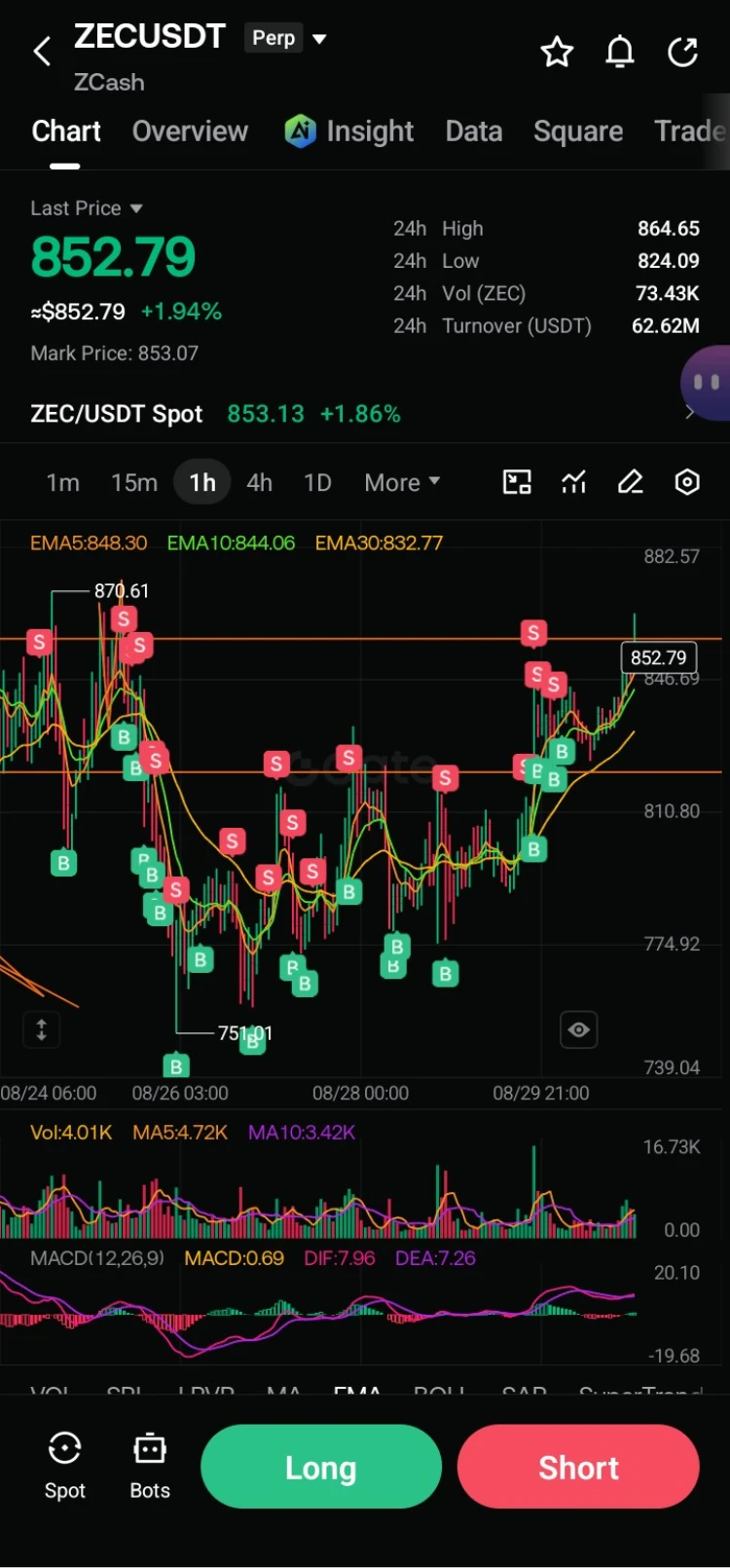
Task: Add ZECUSDT to favorites with the star
Action: tap(557, 52)
